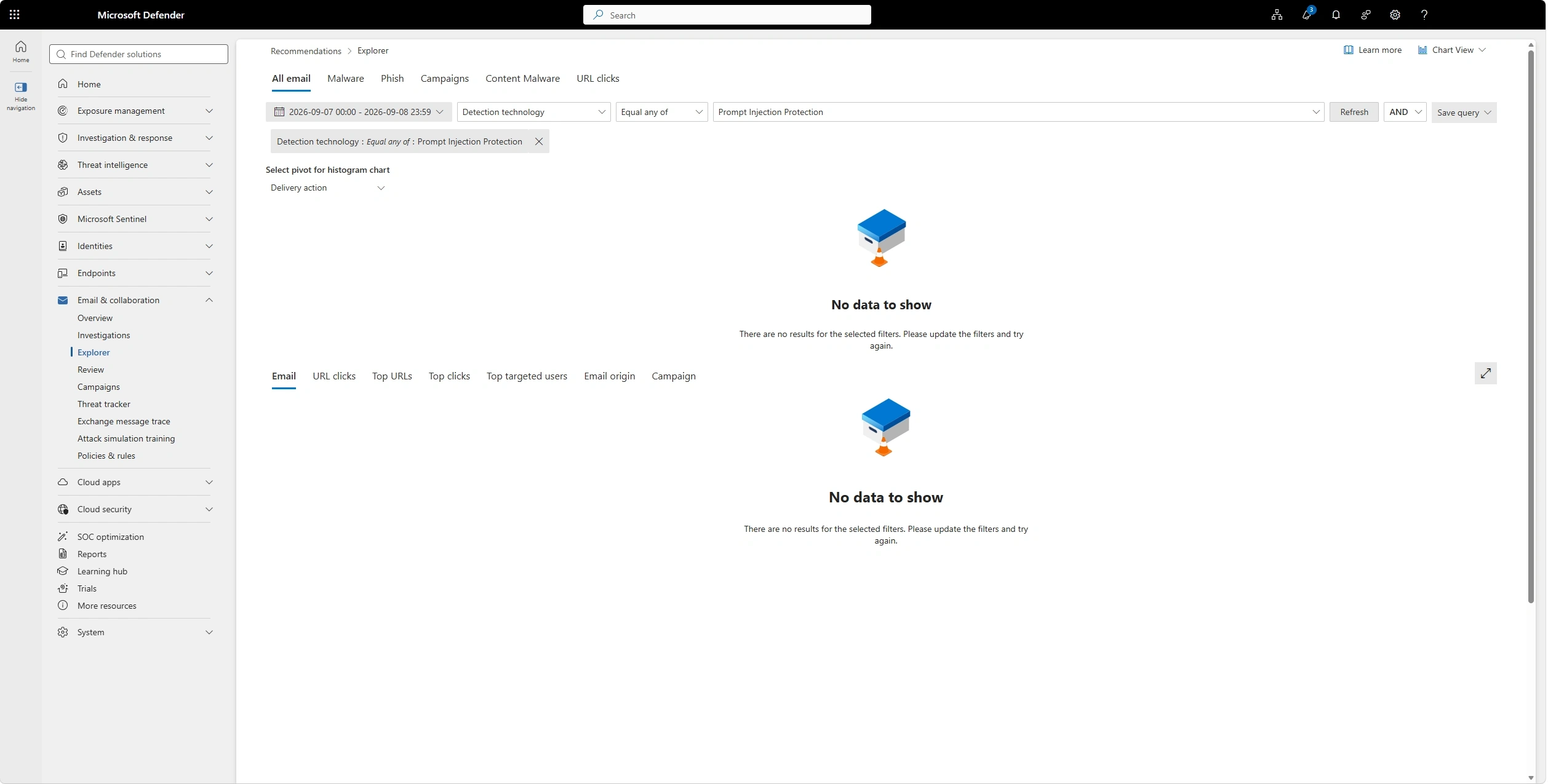Click the Cloud security icon
This screenshot has width=1548, height=784.
click(x=63, y=509)
